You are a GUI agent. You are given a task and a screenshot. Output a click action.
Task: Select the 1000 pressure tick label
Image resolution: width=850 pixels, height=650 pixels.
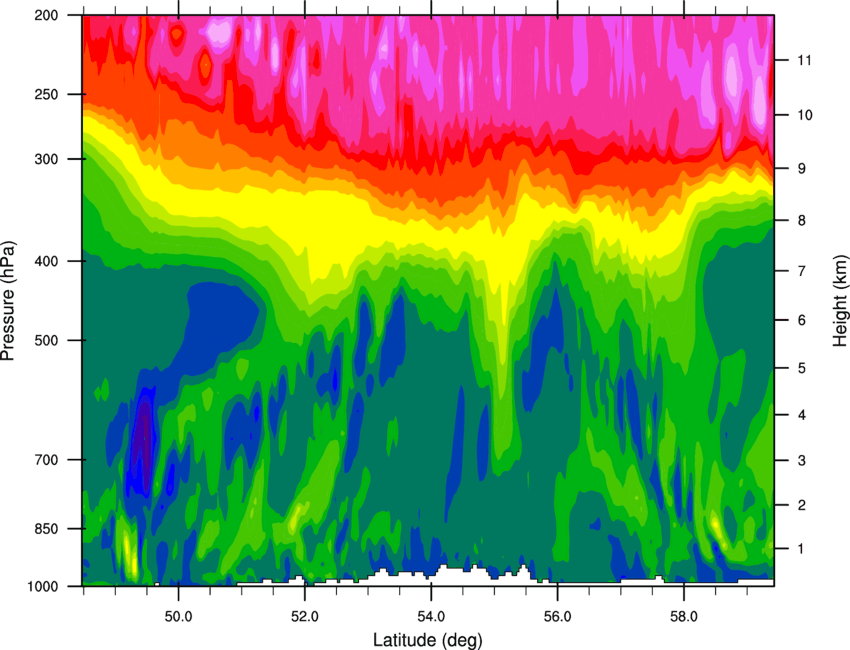click(x=43, y=587)
